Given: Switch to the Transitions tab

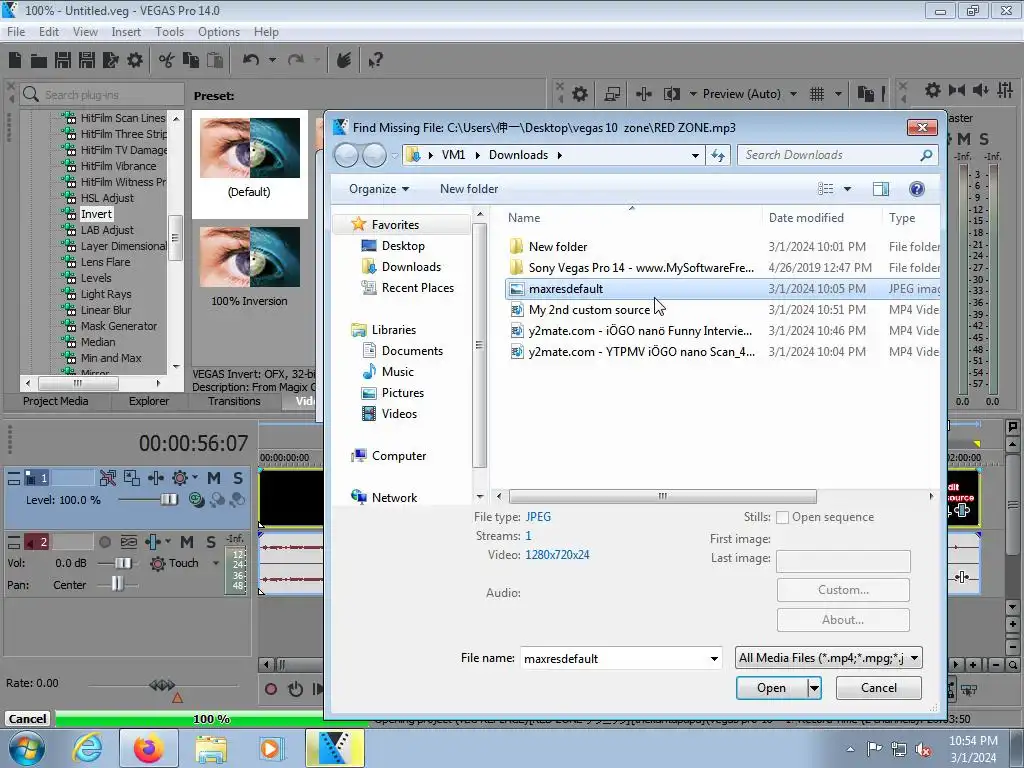Looking at the screenshot, I should pyautogui.click(x=234, y=401).
